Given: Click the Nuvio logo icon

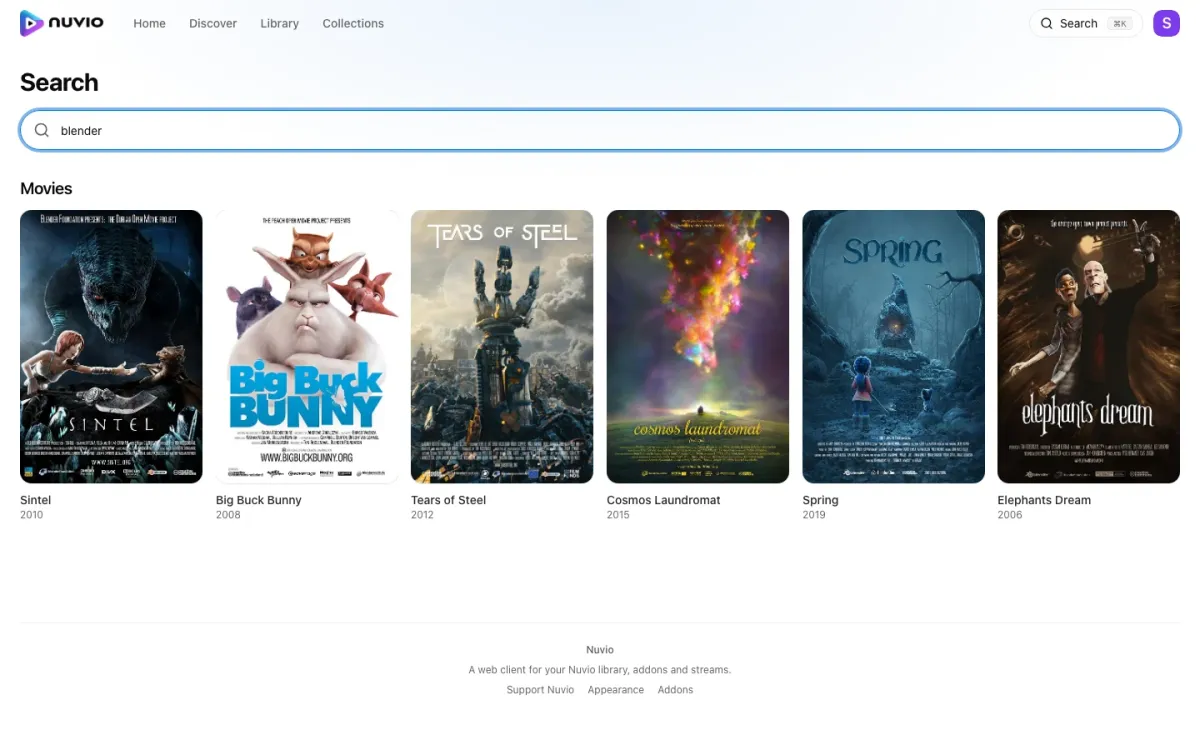Looking at the screenshot, I should click(x=32, y=23).
